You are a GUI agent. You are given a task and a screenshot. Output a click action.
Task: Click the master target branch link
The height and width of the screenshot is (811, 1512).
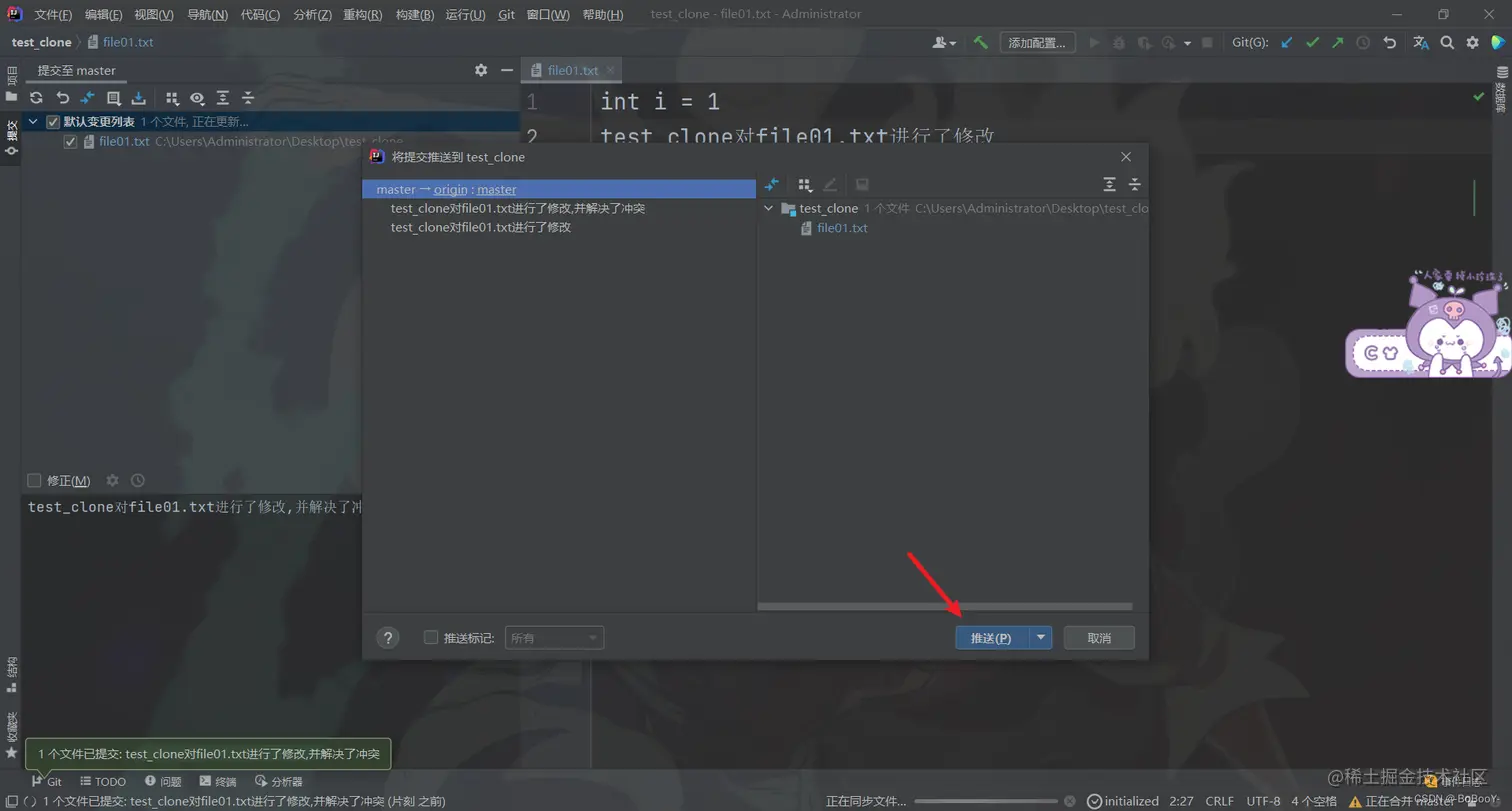pyautogui.click(x=497, y=189)
